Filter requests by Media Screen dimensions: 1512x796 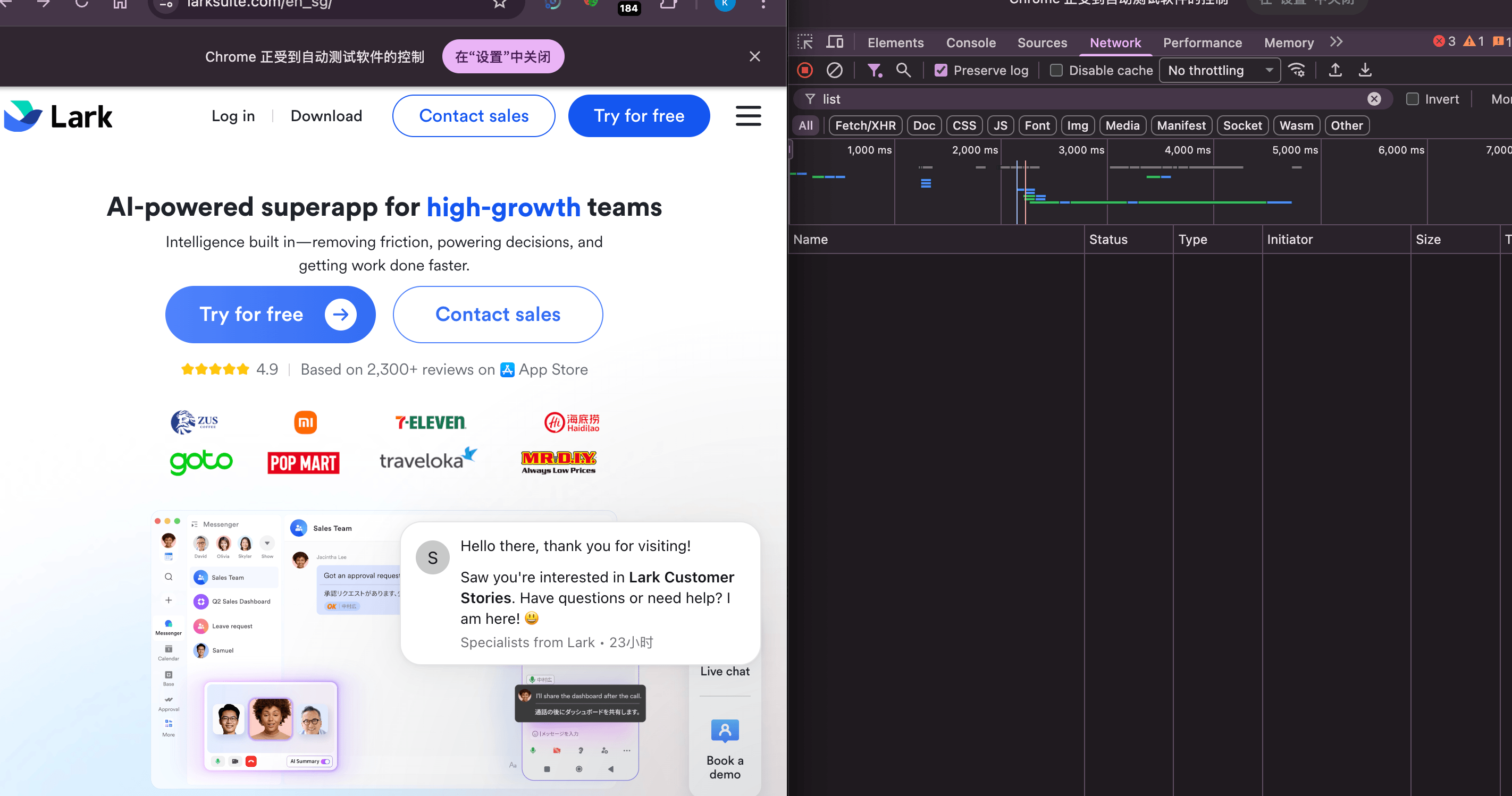tap(1122, 125)
